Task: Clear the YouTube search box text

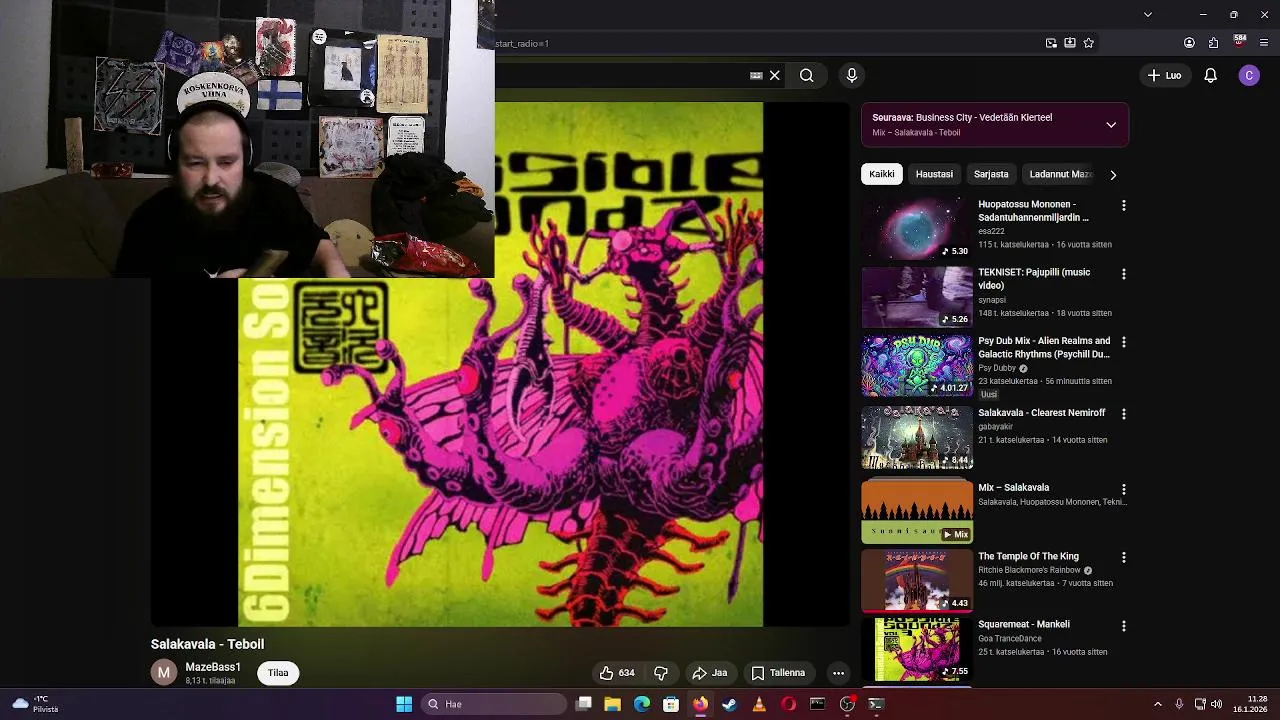Action: [x=774, y=75]
